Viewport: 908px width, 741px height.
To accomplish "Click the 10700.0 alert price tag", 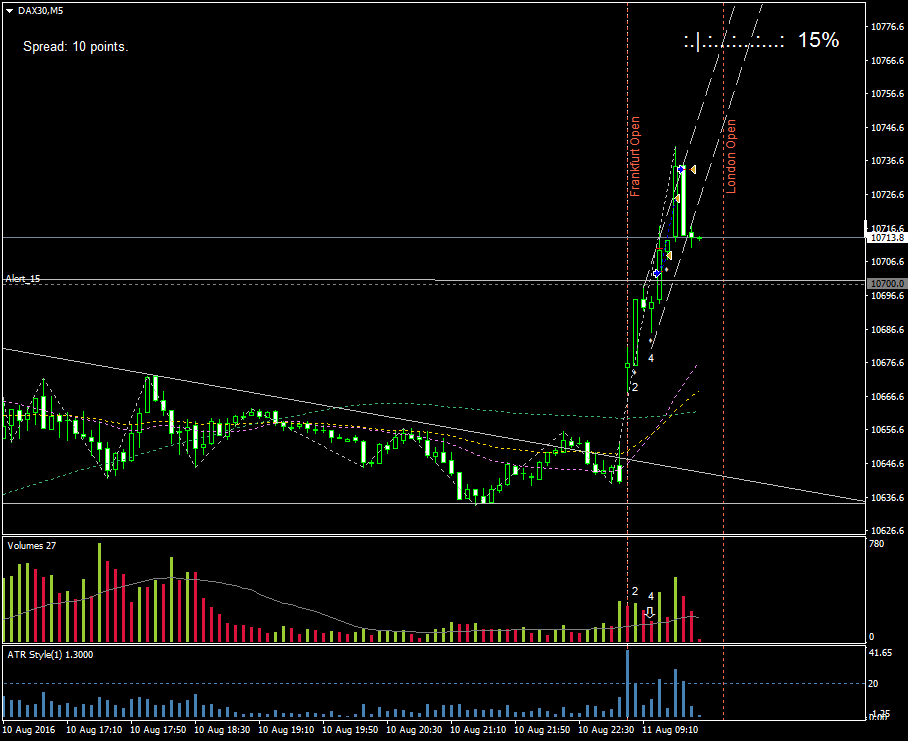I will click(x=886, y=283).
